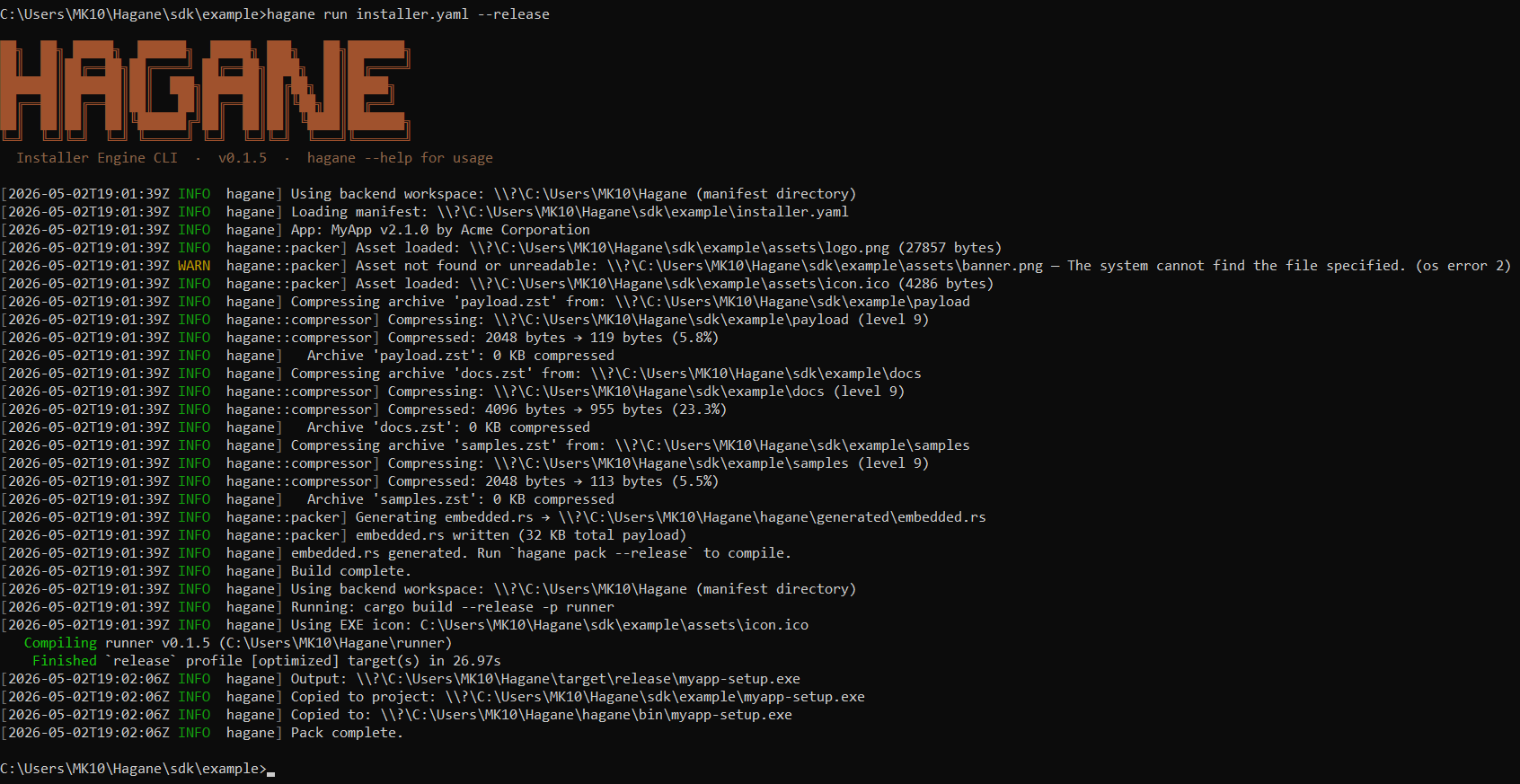
Task: Click the 'hagane pack --release' instruction text
Action: tap(603, 553)
